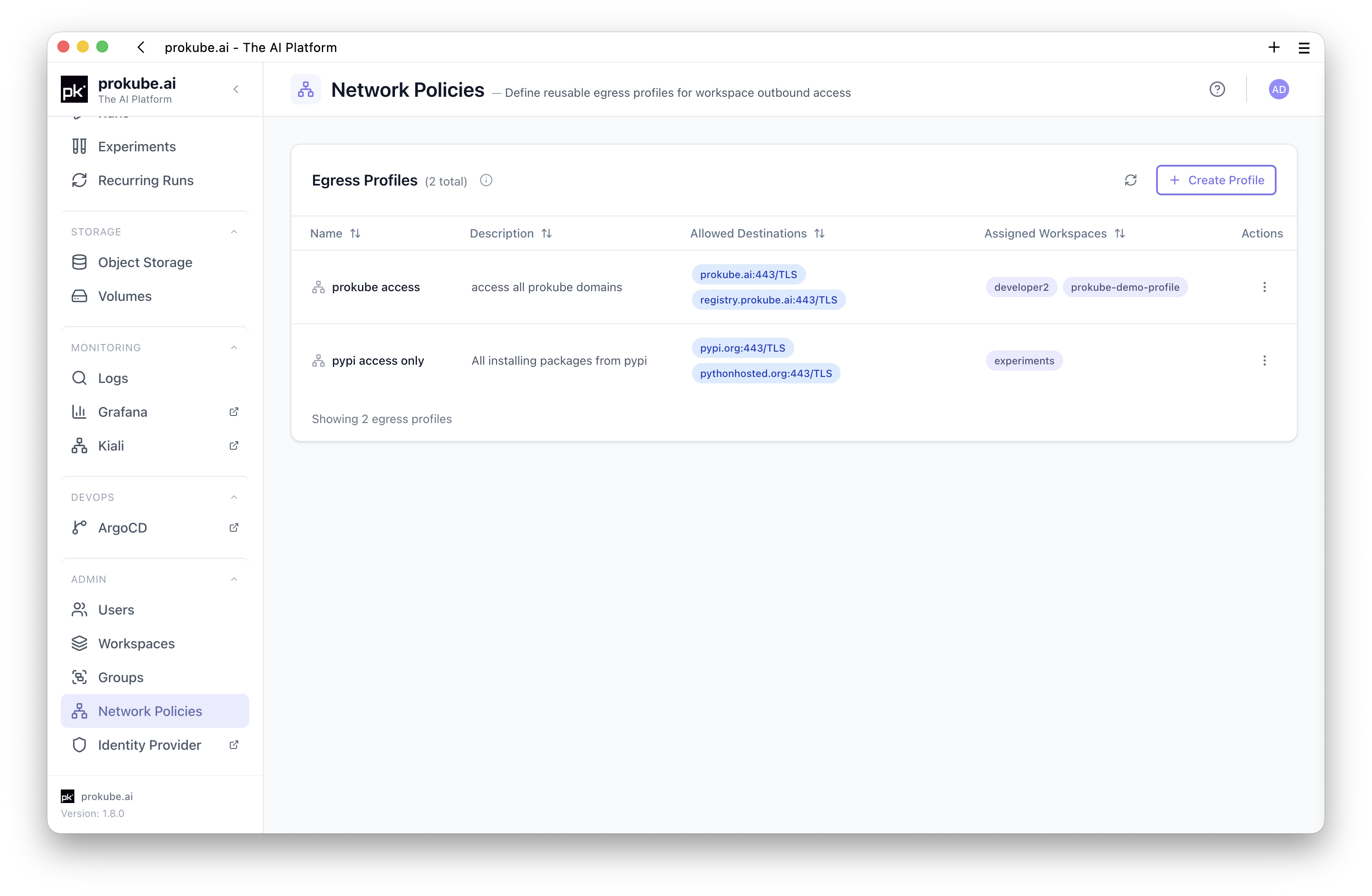This screenshot has width=1372, height=896.
Task: Click the browser back arrow
Action: click(141, 47)
